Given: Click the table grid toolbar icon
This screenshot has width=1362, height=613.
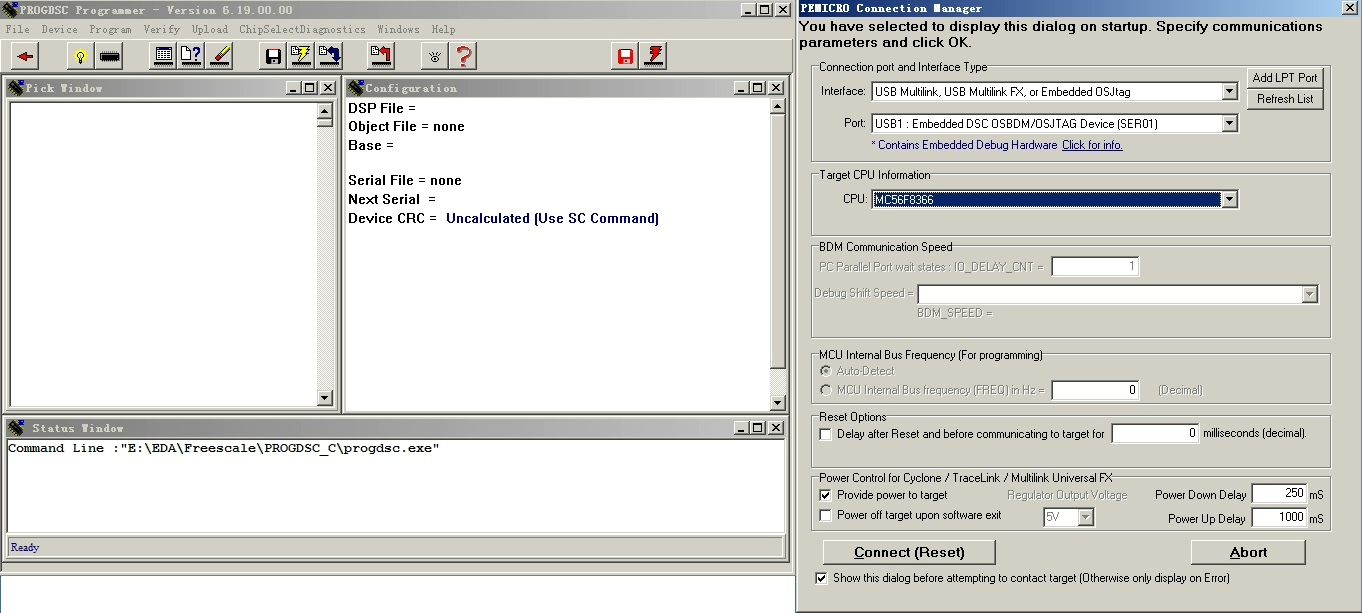Looking at the screenshot, I should click(x=164, y=56).
